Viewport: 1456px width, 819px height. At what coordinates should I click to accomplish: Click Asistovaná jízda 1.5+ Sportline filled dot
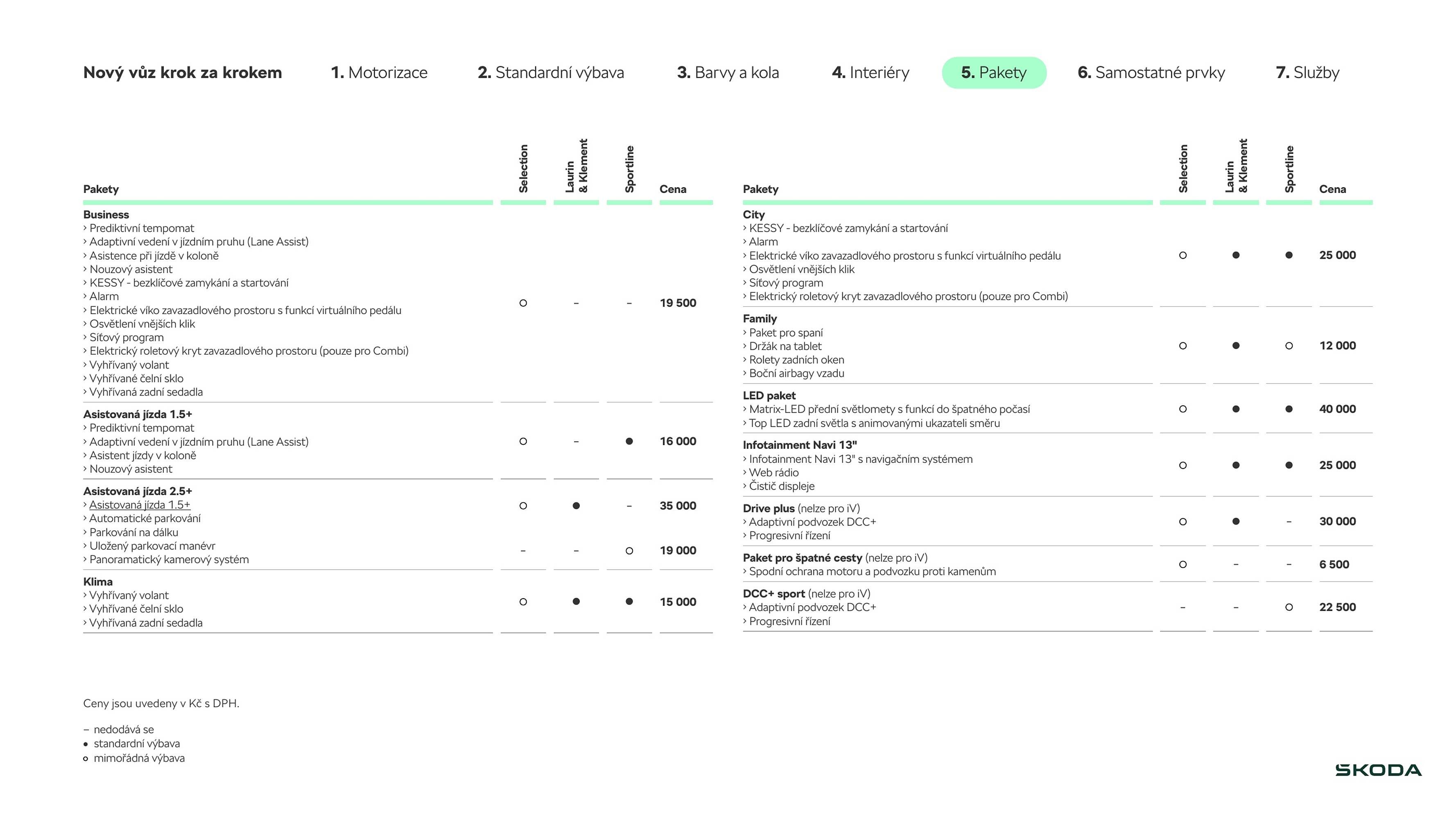click(629, 441)
